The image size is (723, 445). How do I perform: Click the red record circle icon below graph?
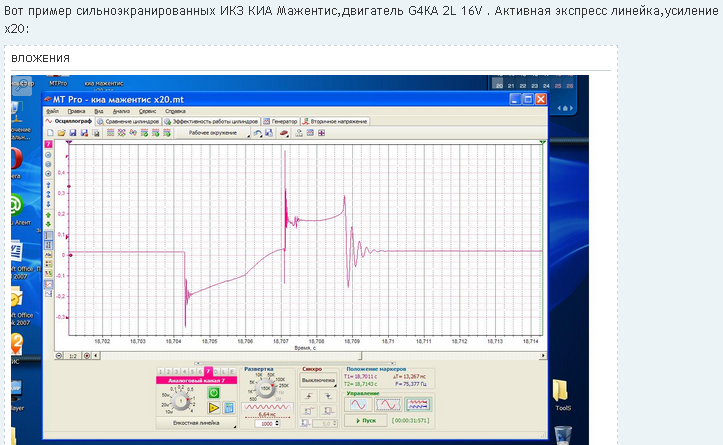(x=87, y=356)
